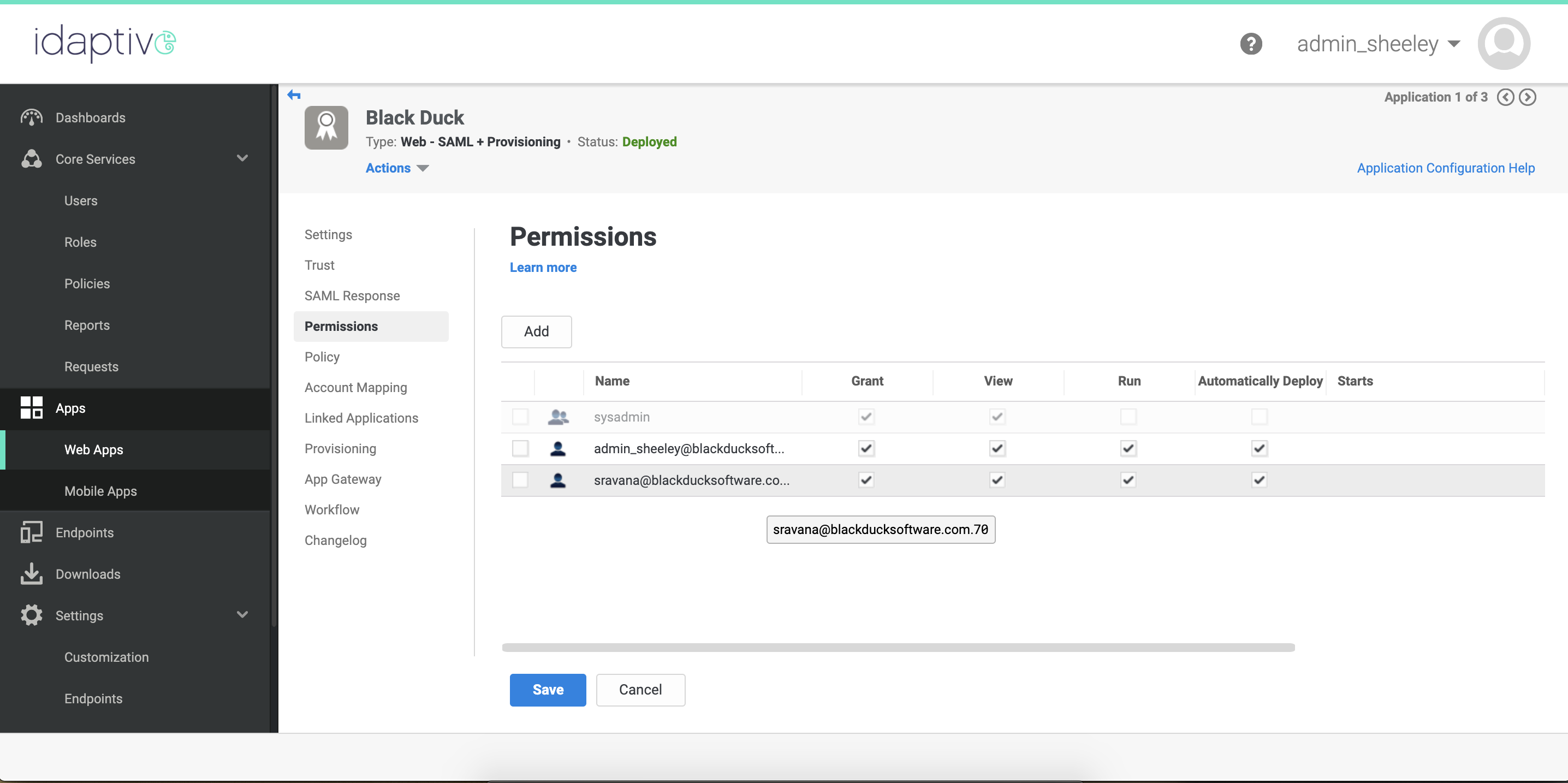Click the back arrow near Black Duck title
This screenshot has width=1568, height=783.
[x=295, y=94]
